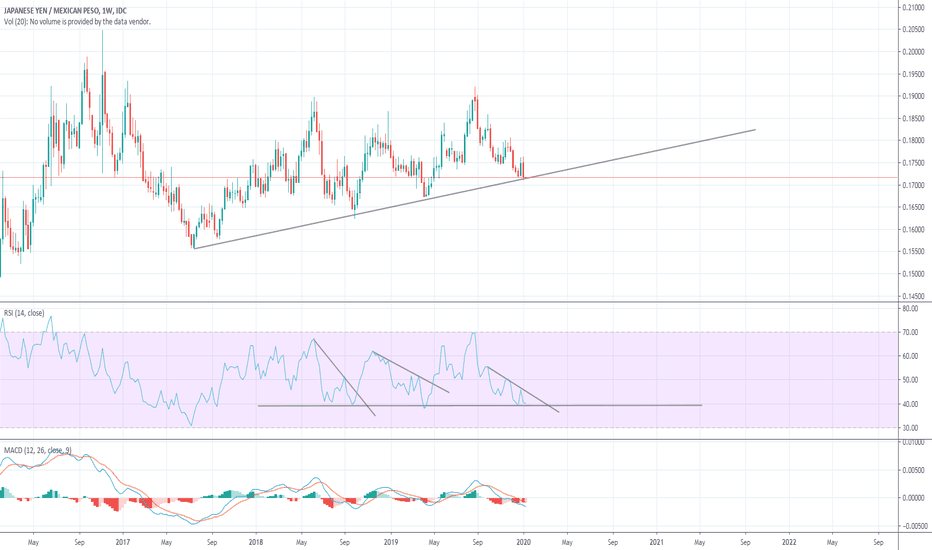This screenshot has height=550, width=932.
Task: Click the 2022 label on the time axis
Action: [788, 543]
